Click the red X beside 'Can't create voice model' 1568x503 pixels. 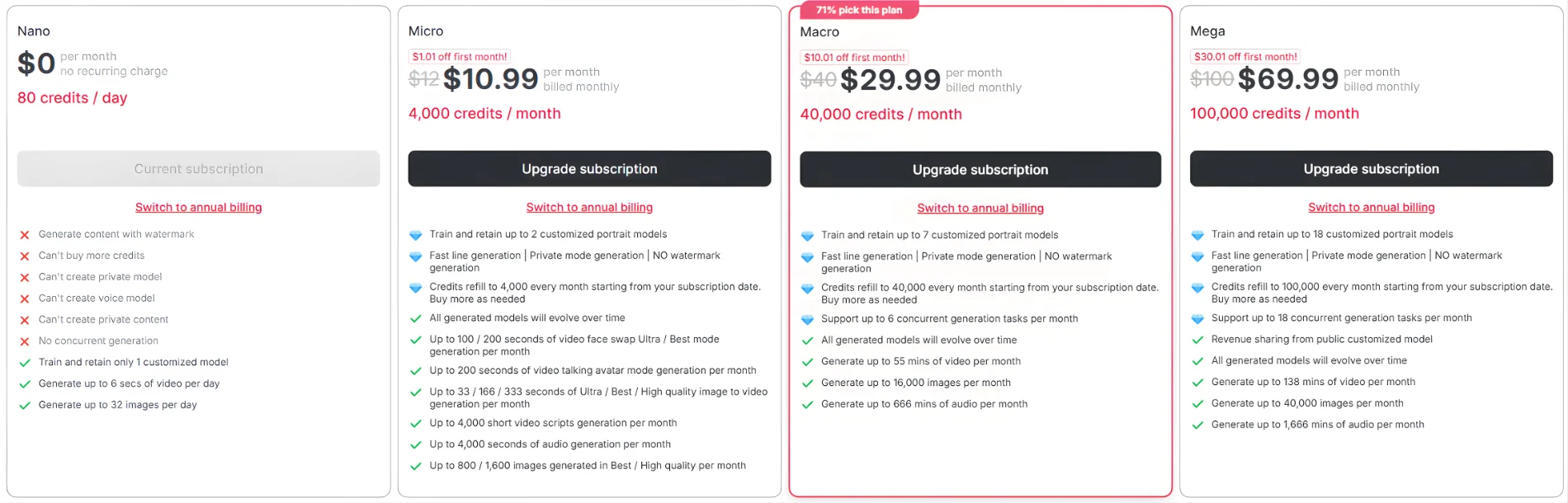coord(23,299)
